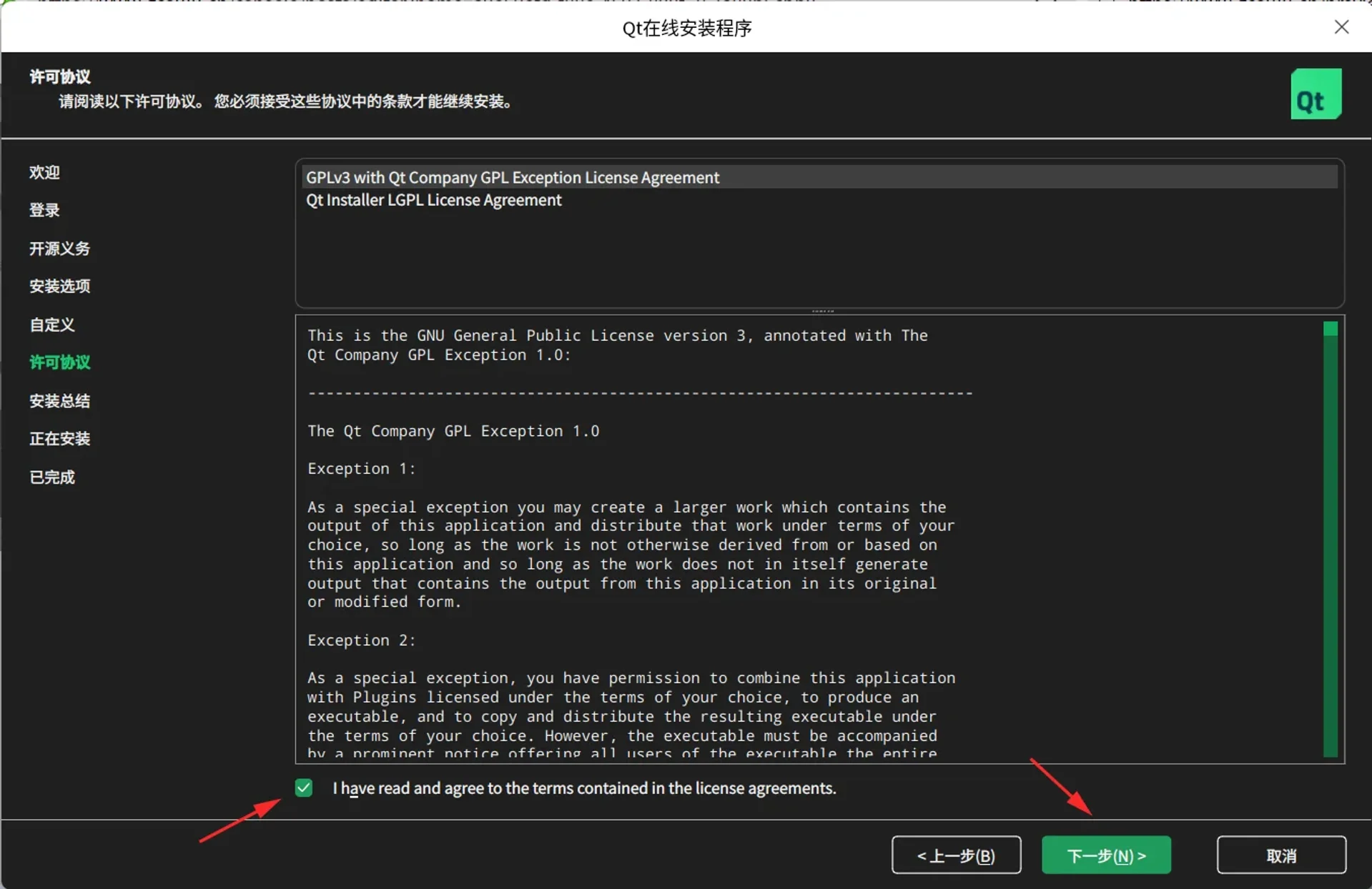This screenshot has height=889, width=1372.
Task: Select 已完成 in the sidebar
Action: coord(51,477)
